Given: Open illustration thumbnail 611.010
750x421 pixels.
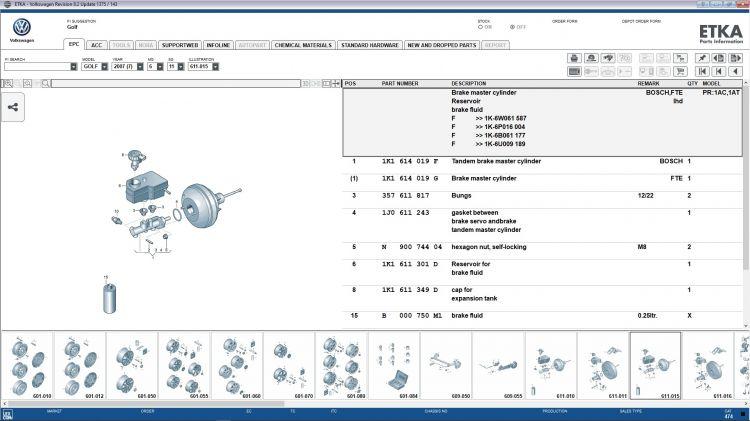Looking at the screenshot, I should (x=551, y=366).
